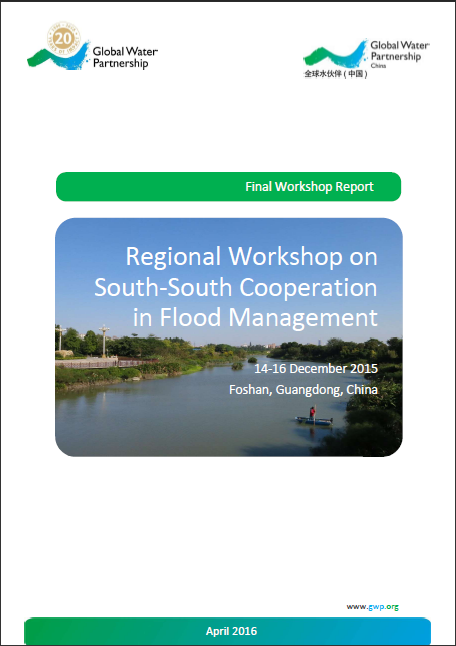Click the Chinese text under the China logo

pyautogui.click(x=335, y=74)
